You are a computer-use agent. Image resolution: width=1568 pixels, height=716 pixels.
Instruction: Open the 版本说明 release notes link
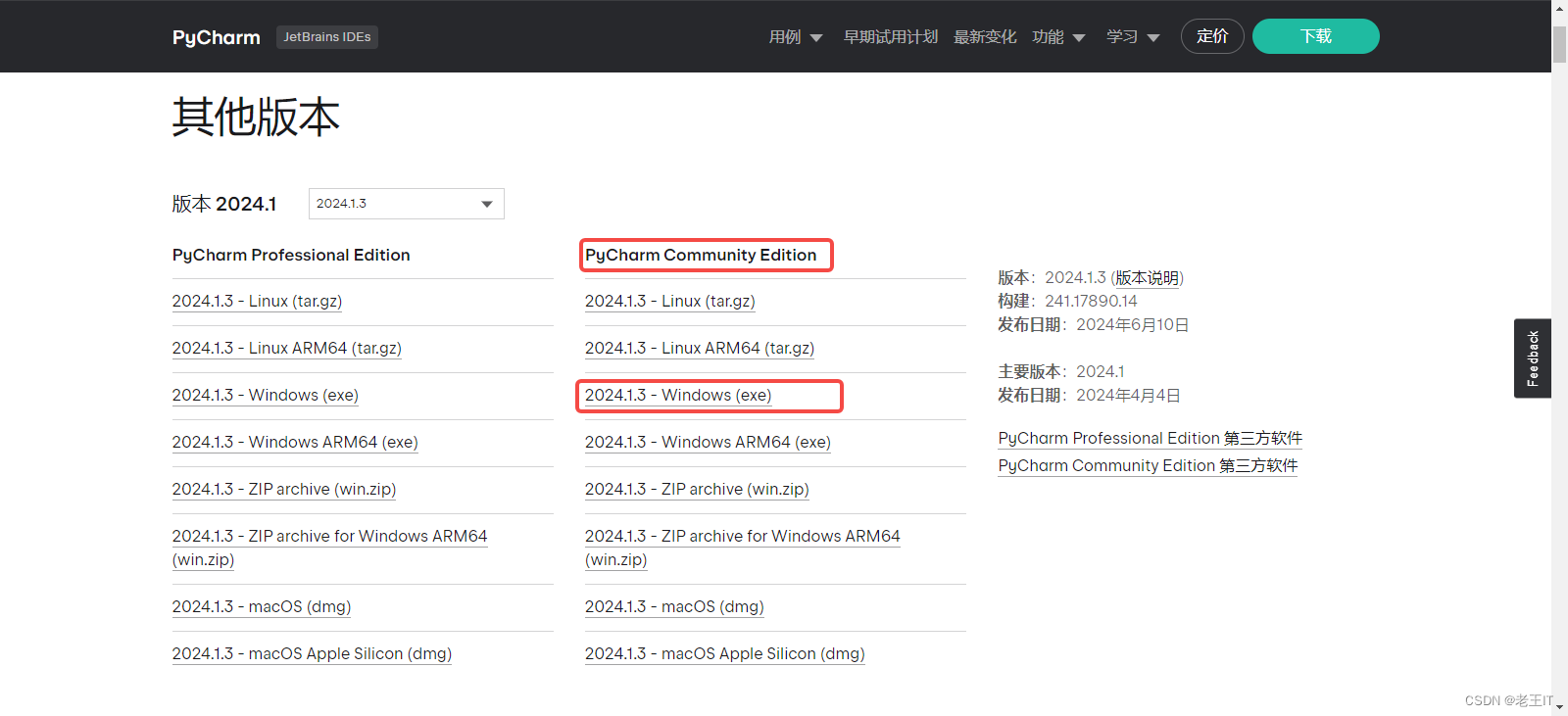1147,278
